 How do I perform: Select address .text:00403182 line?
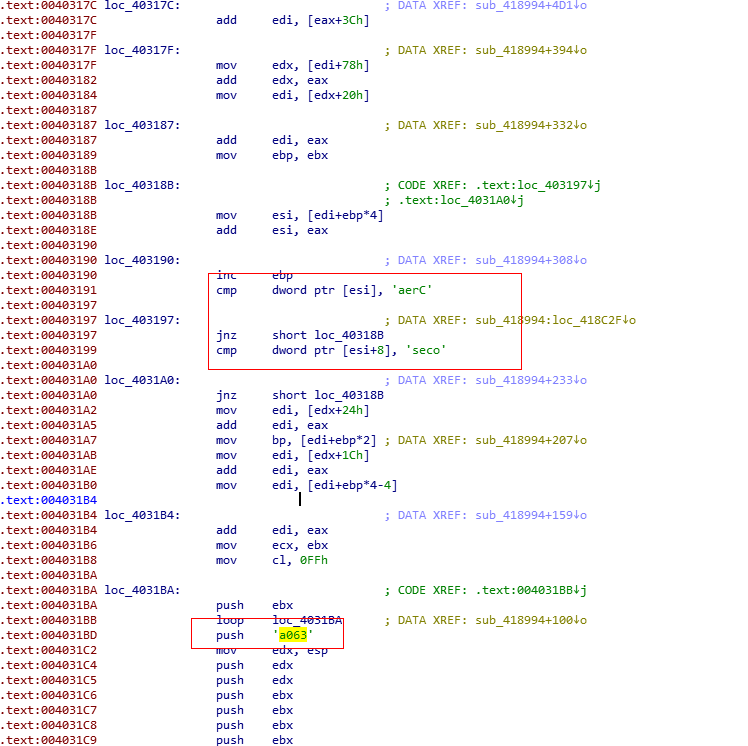(x=49, y=80)
